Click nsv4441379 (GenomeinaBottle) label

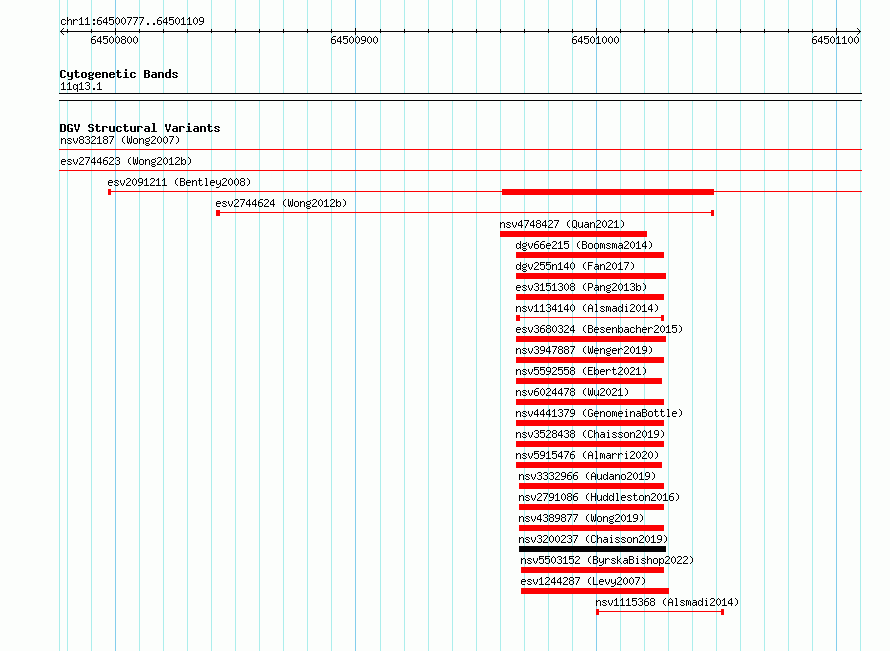[x=599, y=413]
